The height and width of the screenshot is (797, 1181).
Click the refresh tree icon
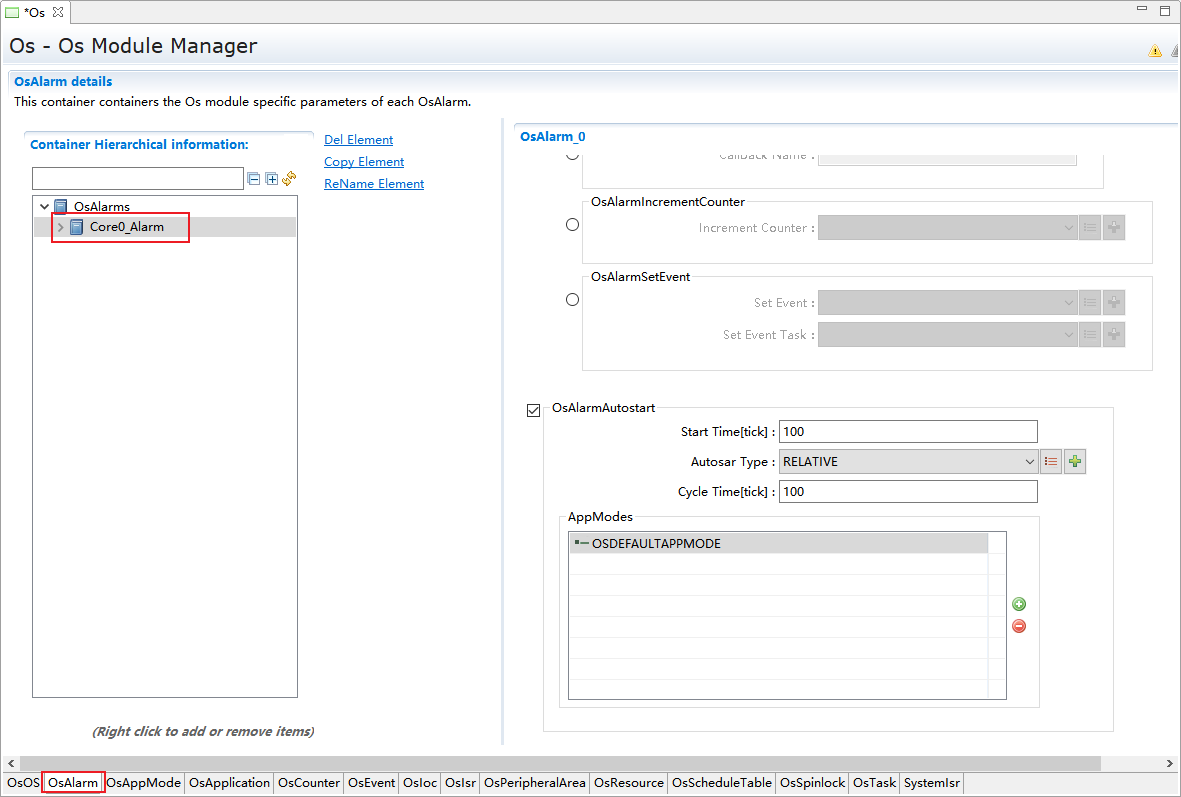[x=289, y=178]
